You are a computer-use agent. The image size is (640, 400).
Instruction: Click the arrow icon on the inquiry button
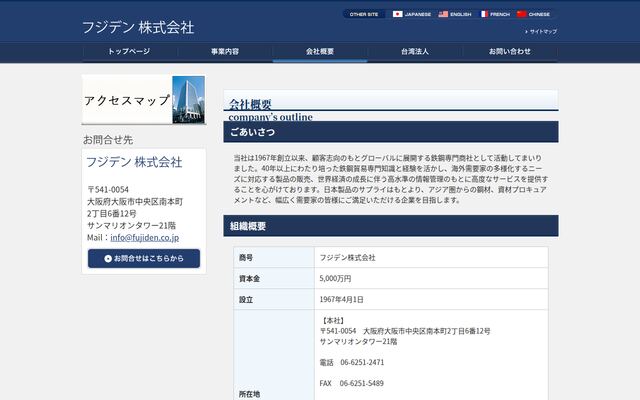tap(108, 258)
